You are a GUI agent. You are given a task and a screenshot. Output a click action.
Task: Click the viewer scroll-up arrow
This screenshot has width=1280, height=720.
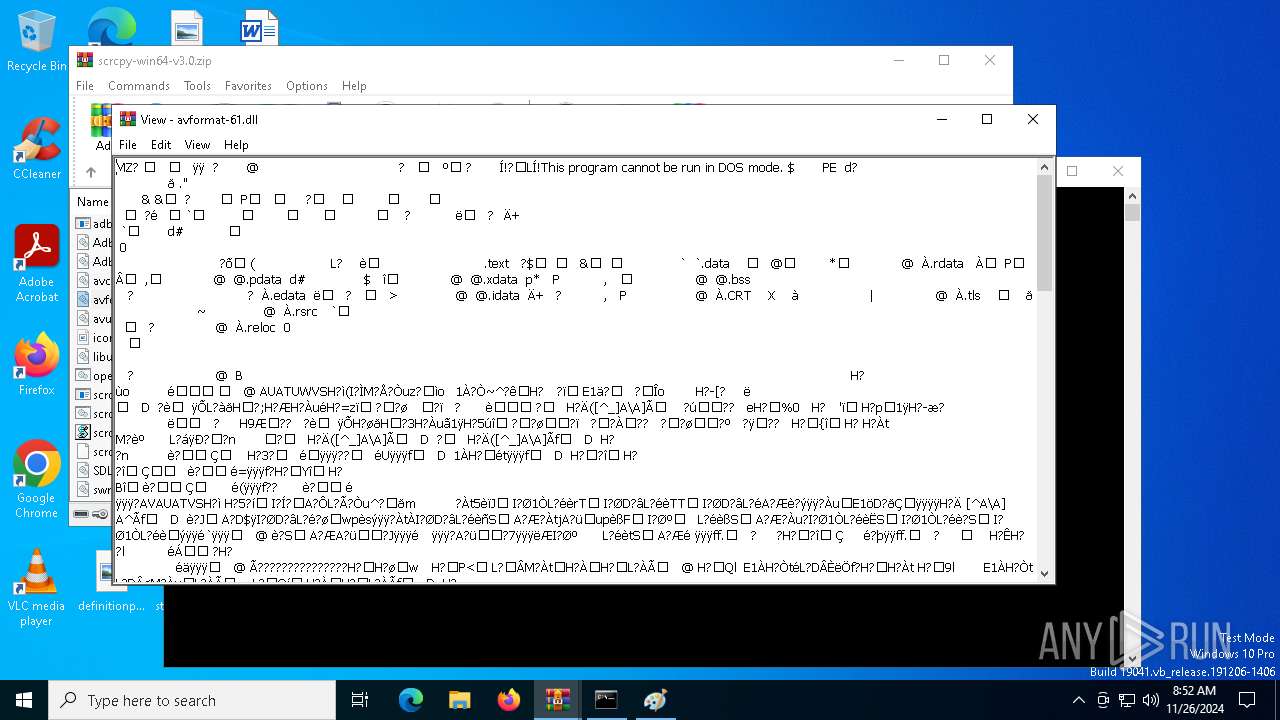coord(1045,166)
